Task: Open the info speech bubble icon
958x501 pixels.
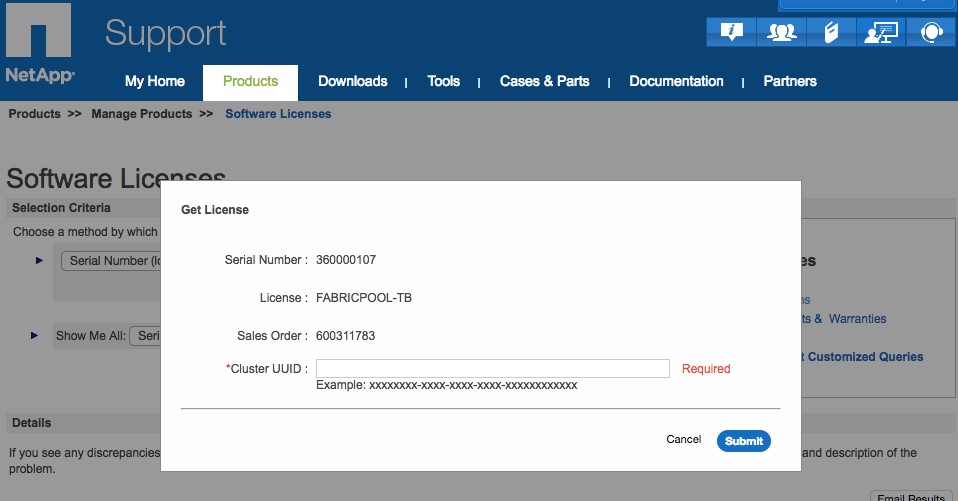Action: 731,32
